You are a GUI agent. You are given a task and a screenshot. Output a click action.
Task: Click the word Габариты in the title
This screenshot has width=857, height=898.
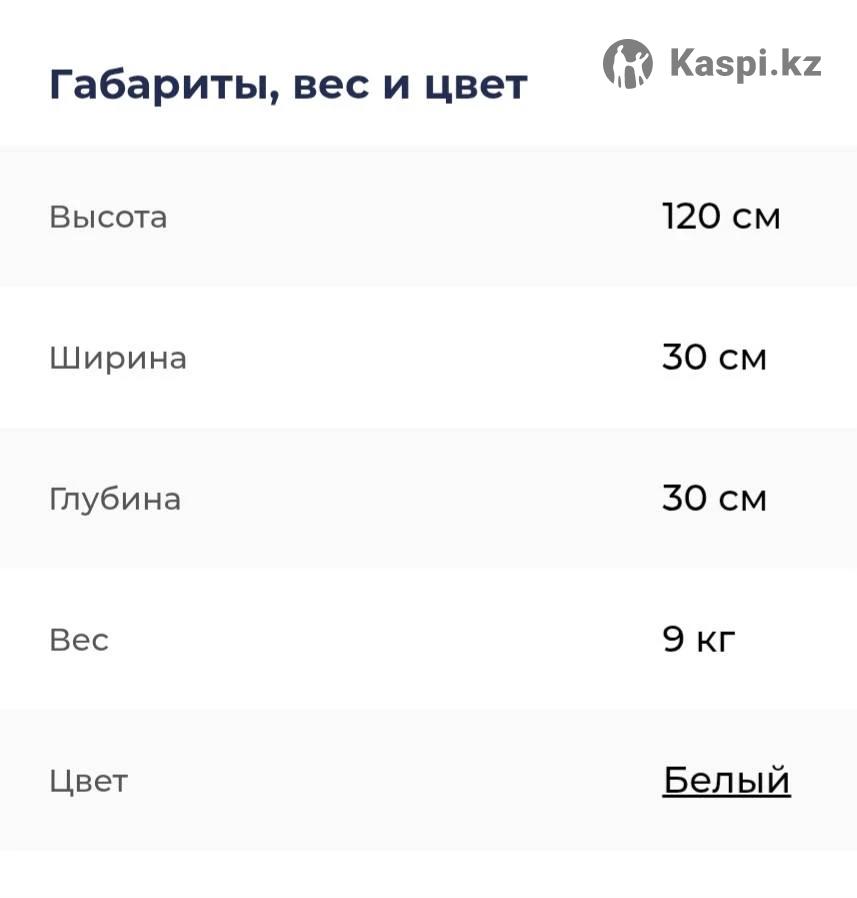point(164,85)
